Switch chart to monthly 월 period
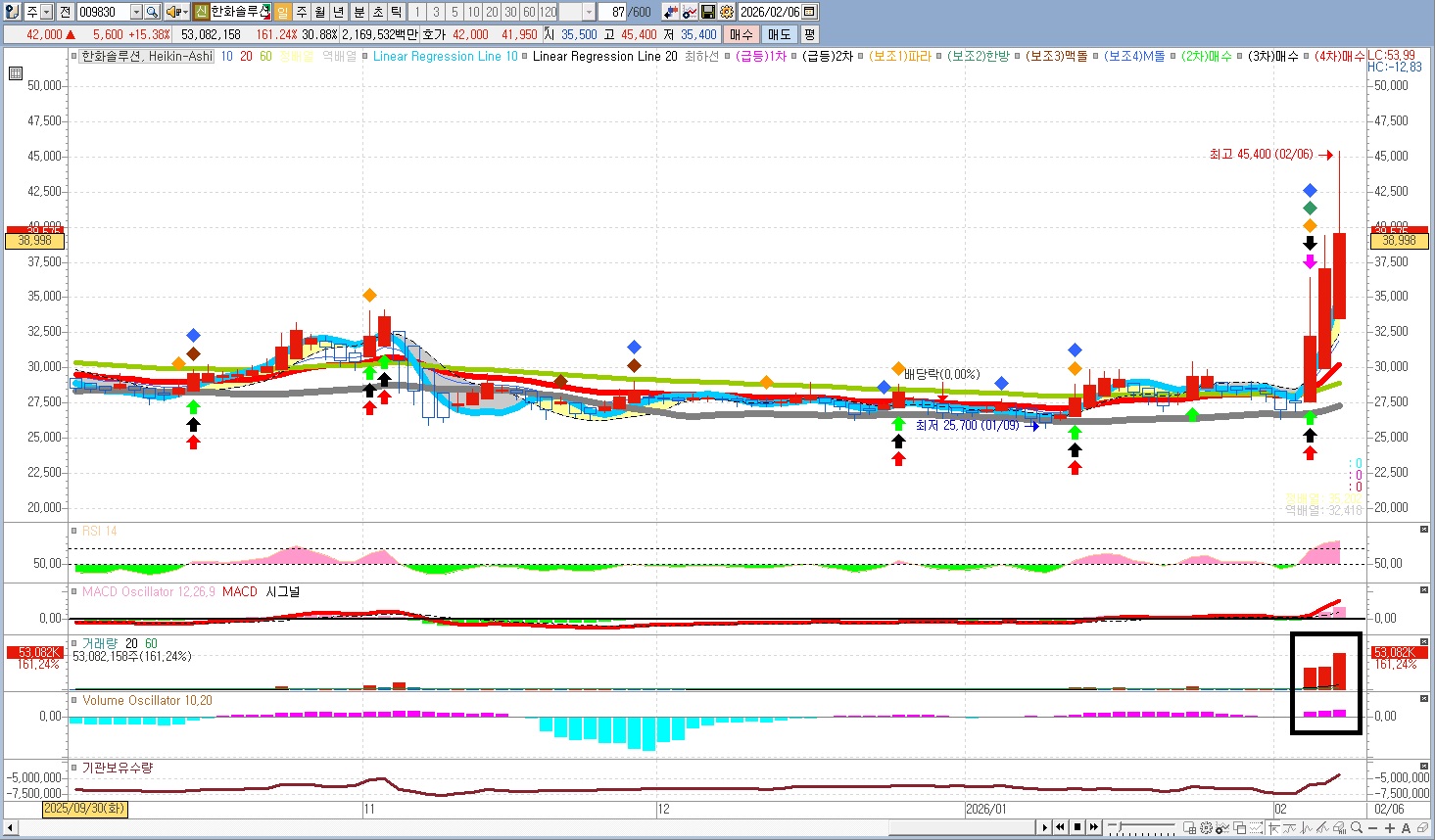Image resolution: width=1435 pixels, height=840 pixels. coord(319,12)
